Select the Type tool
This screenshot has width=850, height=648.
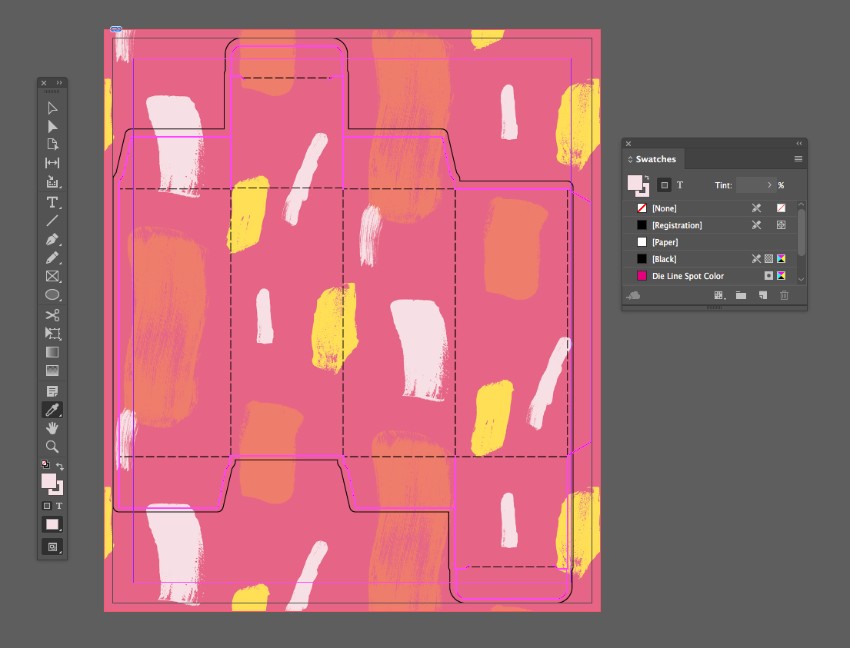[x=52, y=202]
